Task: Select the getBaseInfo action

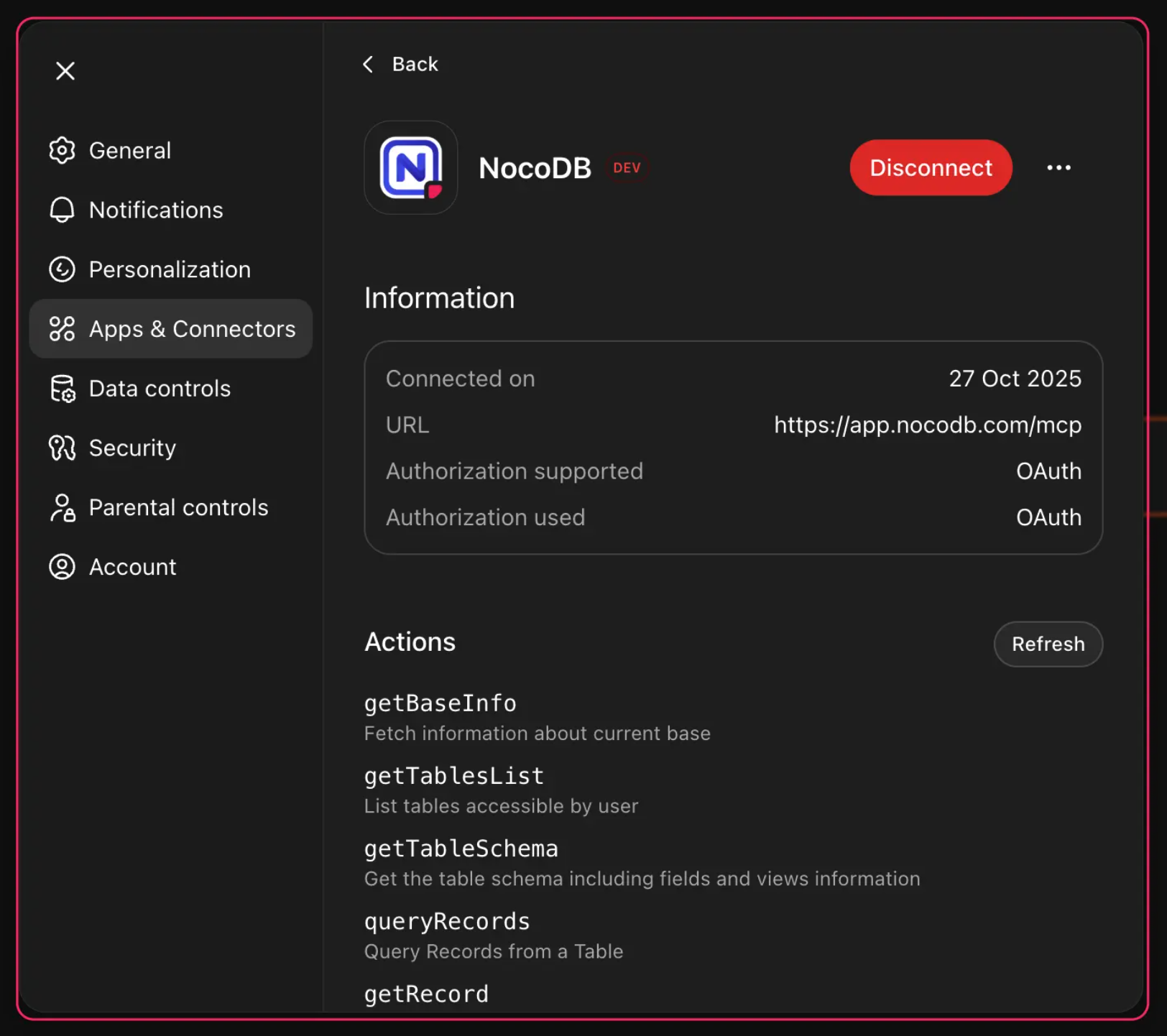Action: click(440, 703)
